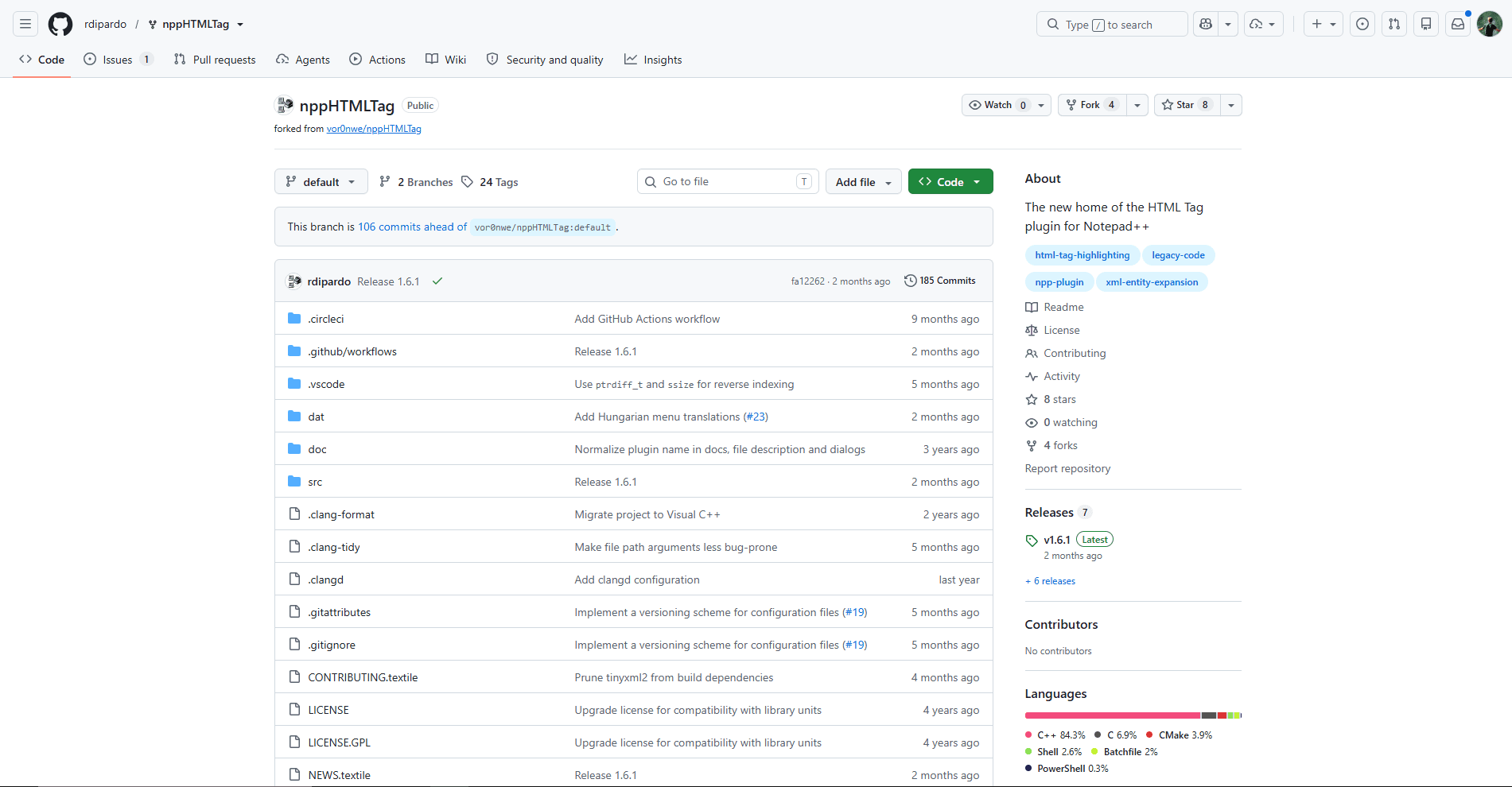Click the Shell language color dot
The width and height of the screenshot is (1512, 787).
point(1028,752)
